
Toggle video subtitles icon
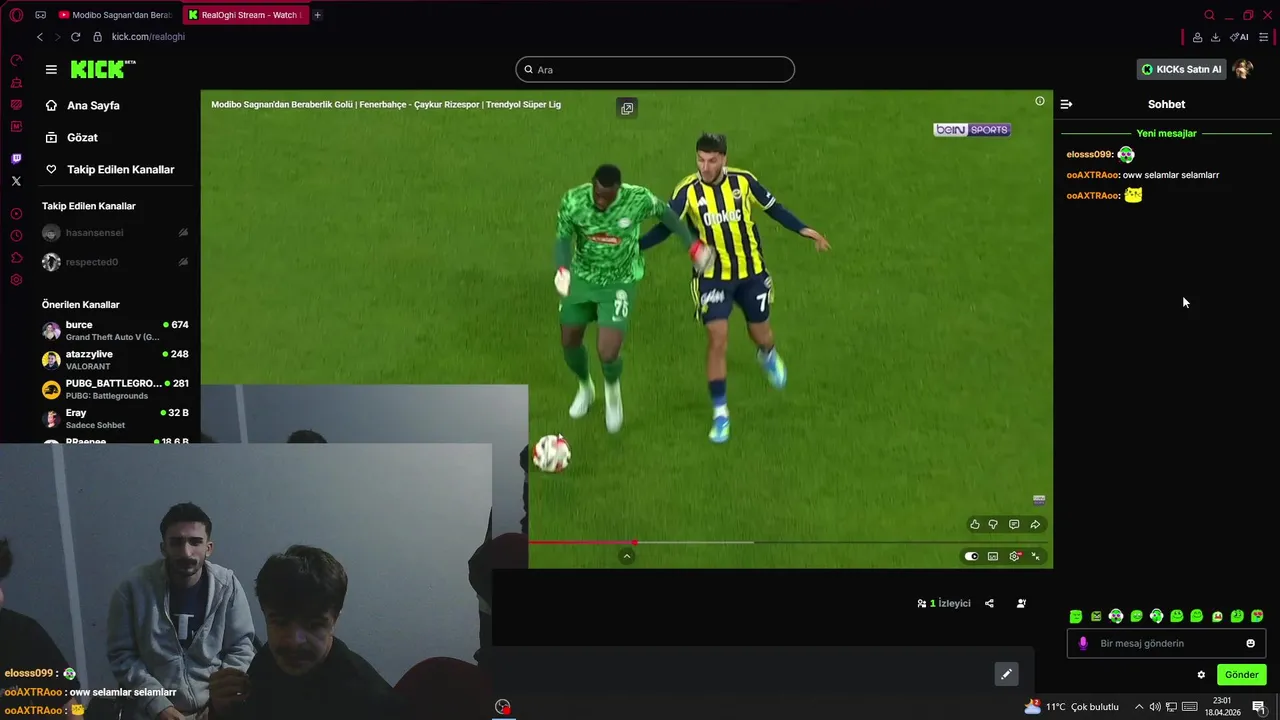click(993, 556)
